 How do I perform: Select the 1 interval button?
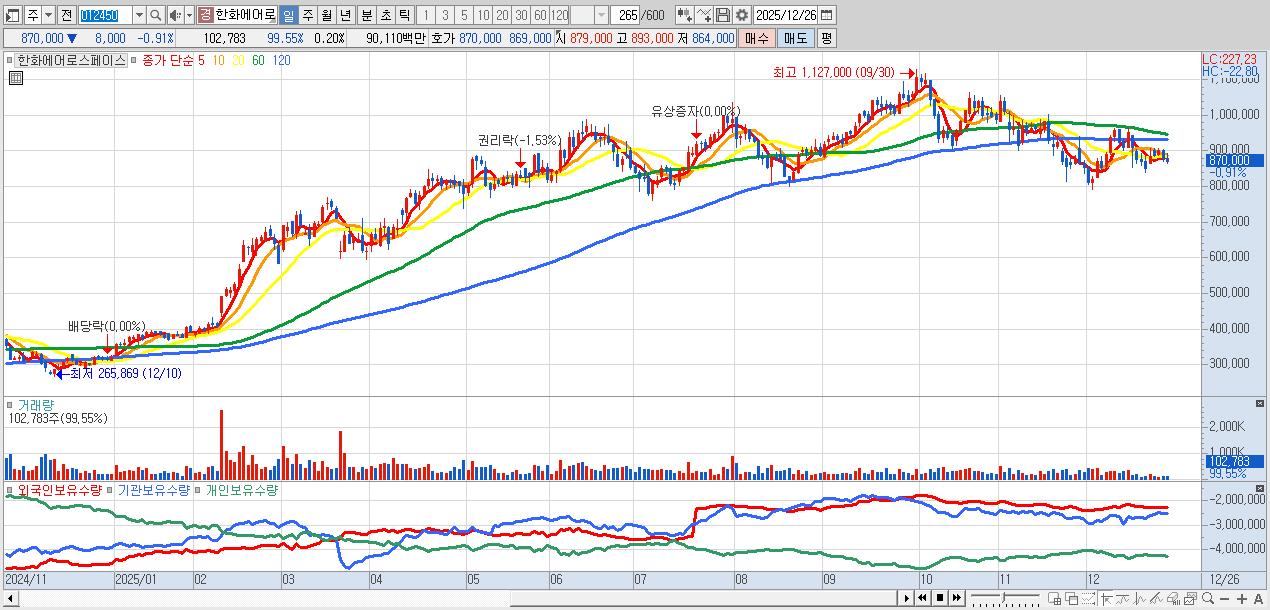426,15
